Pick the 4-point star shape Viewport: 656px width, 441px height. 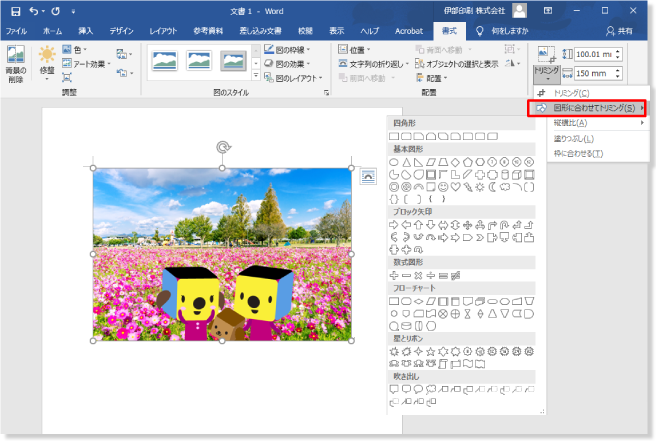click(x=418, y=351)
